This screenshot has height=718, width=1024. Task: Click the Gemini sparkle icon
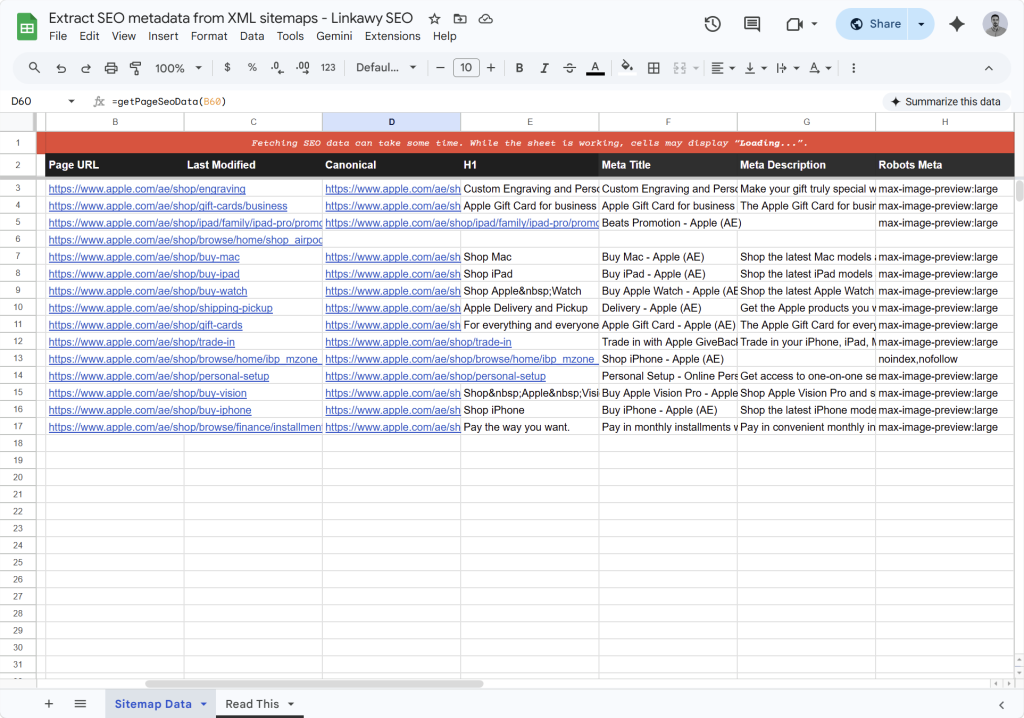tap(957, 24)
